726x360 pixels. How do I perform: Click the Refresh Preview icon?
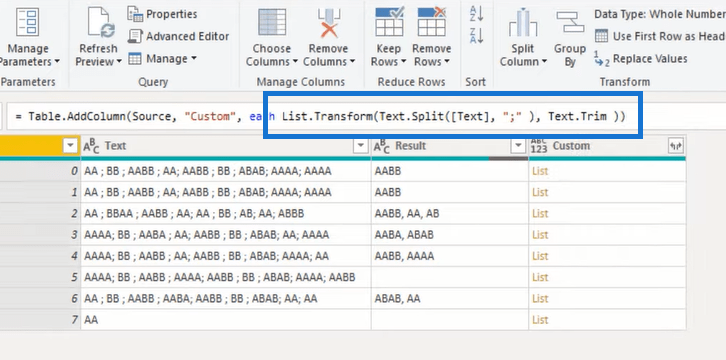101,23
